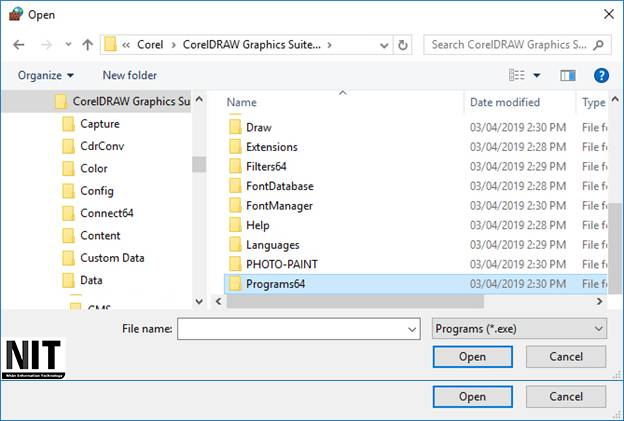Open the Organize menu

point(46,75)
